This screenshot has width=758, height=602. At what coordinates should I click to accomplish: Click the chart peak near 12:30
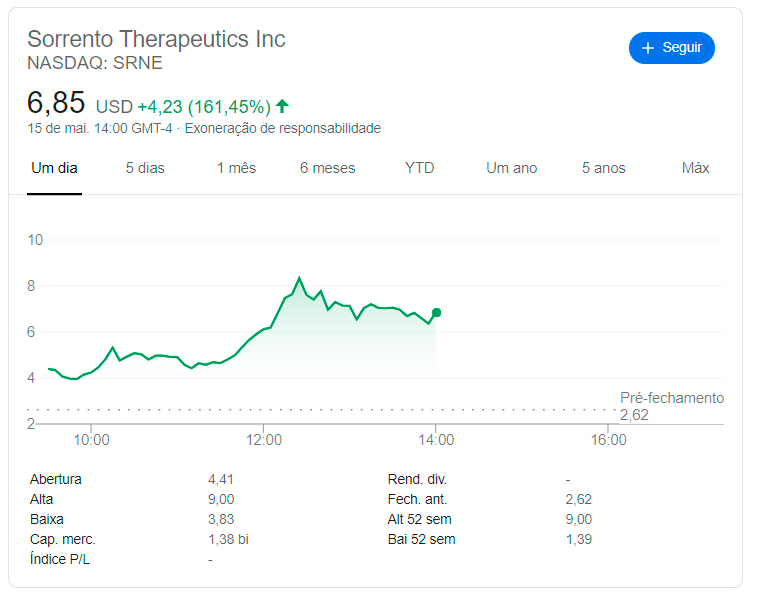pos(299,278)
